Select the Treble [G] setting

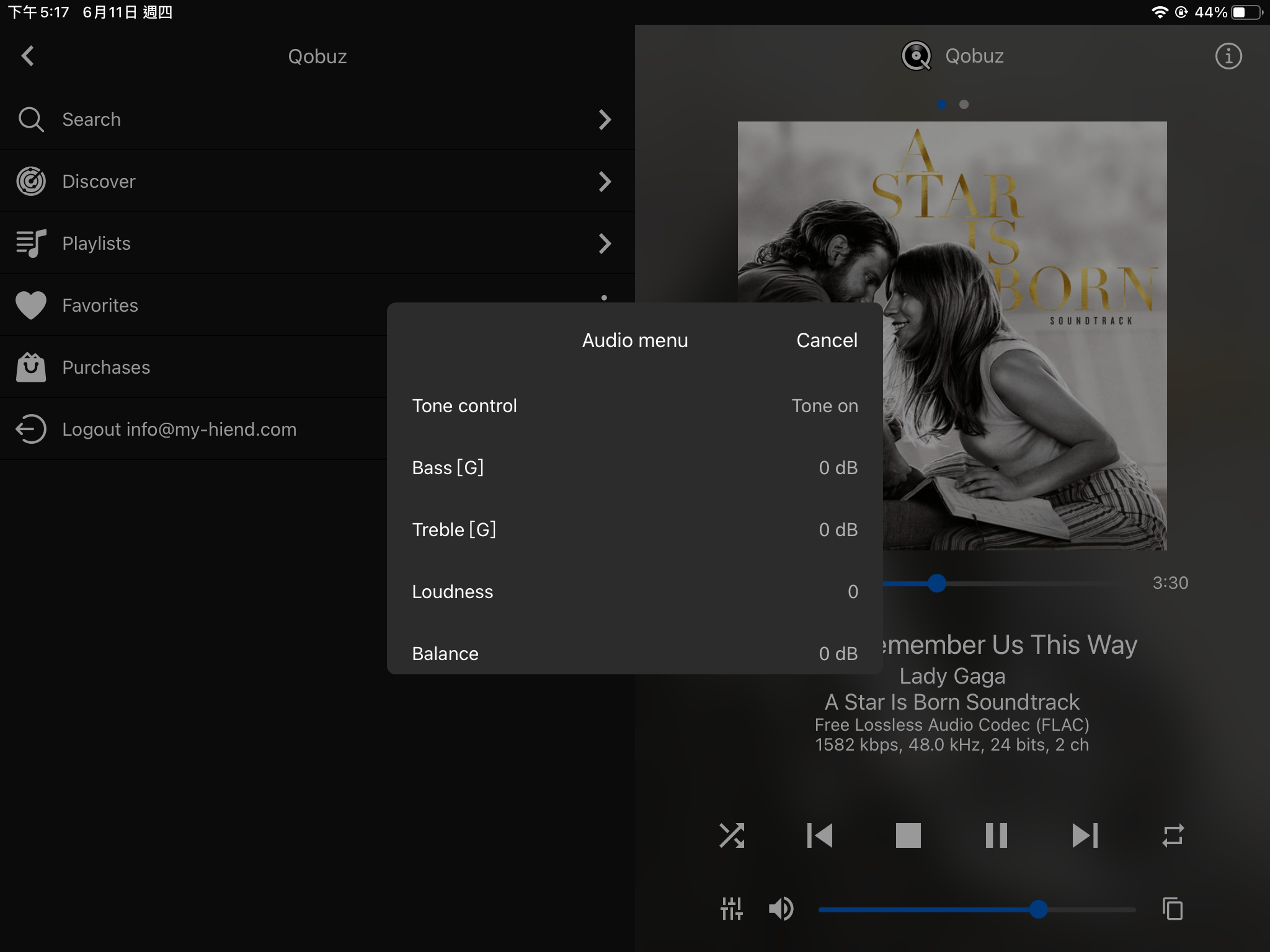click(635, 530)
